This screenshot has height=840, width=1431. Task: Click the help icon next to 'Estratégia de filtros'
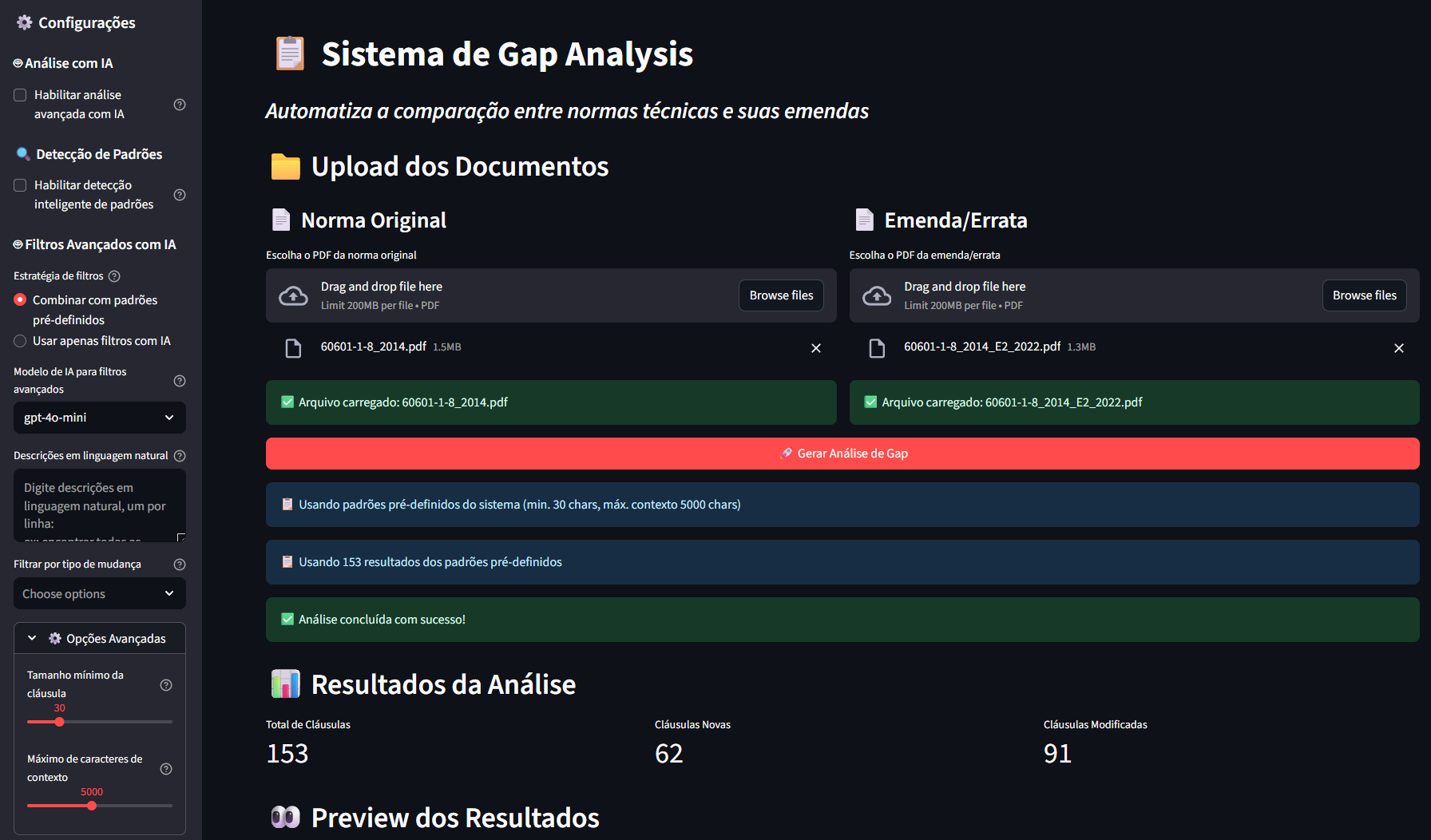point(114,275)
